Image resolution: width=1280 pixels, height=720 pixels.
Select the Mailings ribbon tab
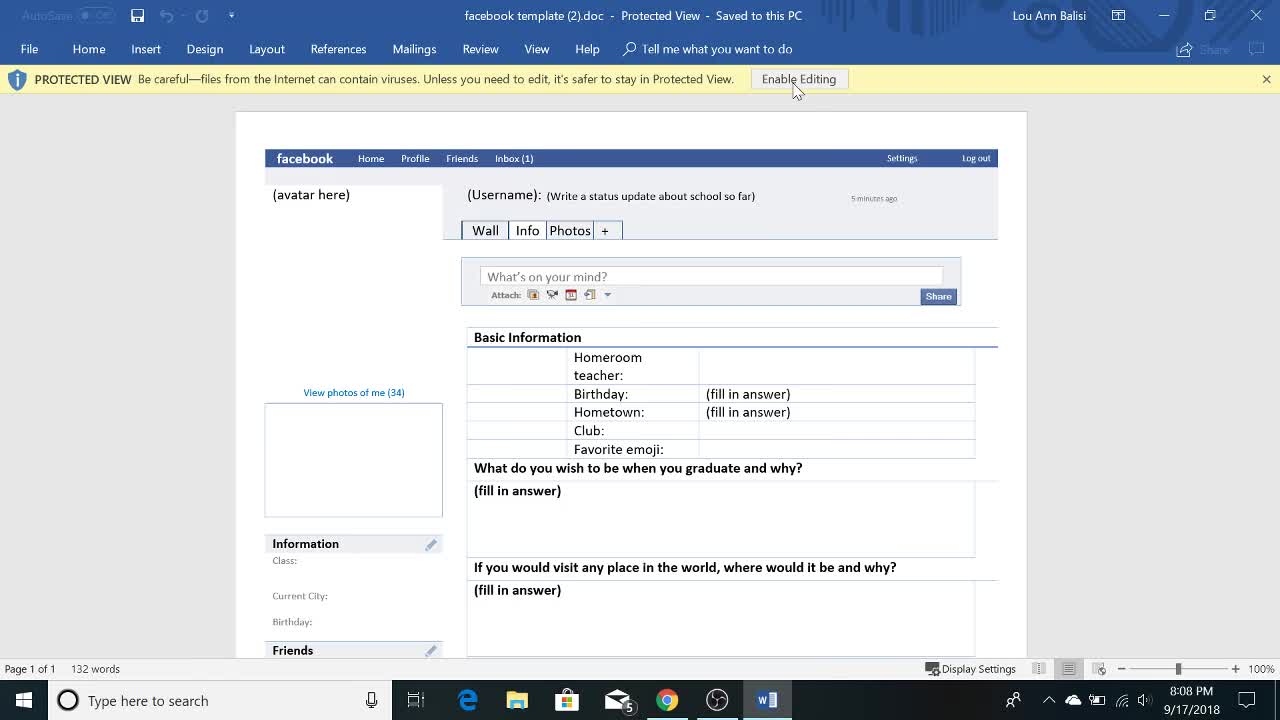[x=414, y=49]
